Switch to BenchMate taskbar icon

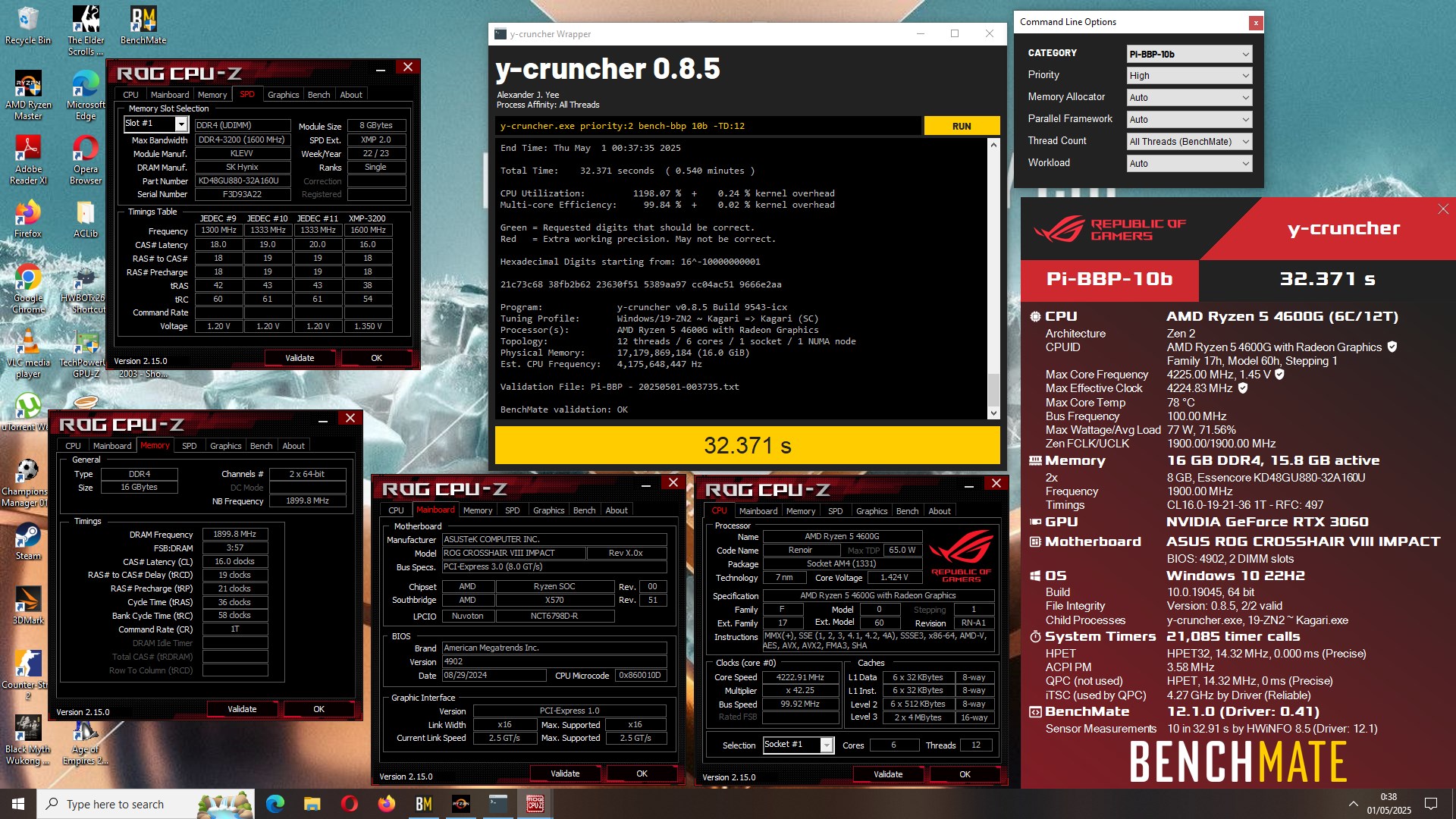tap(423, 804)
